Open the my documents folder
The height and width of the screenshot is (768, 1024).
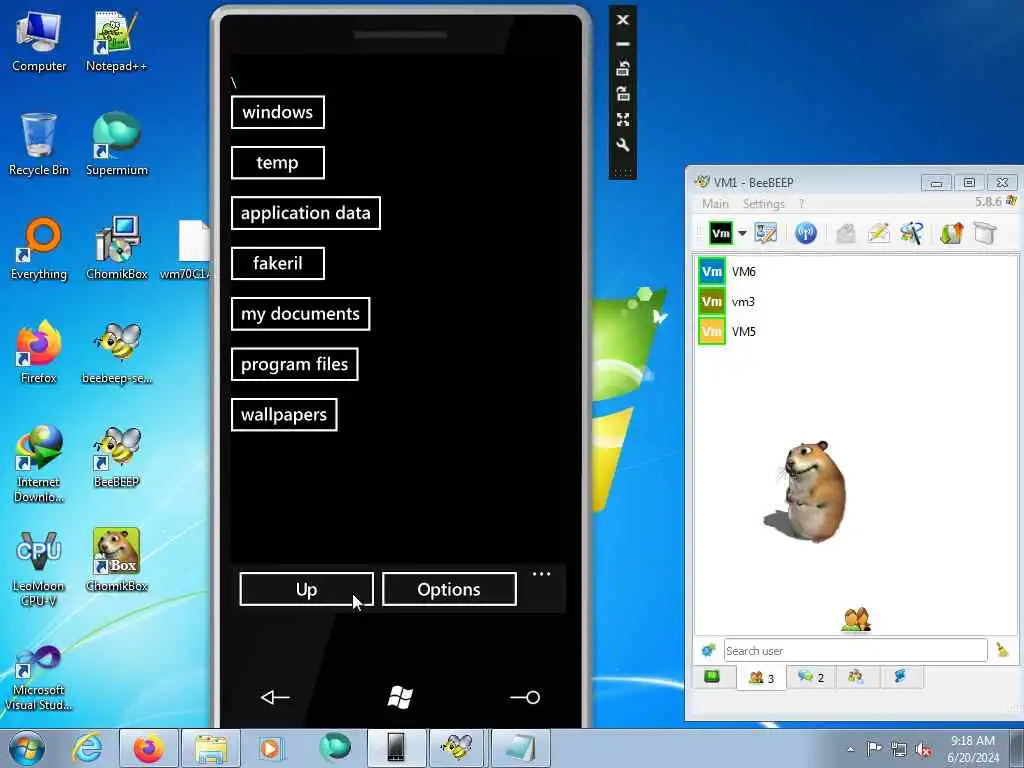[300, 314]
